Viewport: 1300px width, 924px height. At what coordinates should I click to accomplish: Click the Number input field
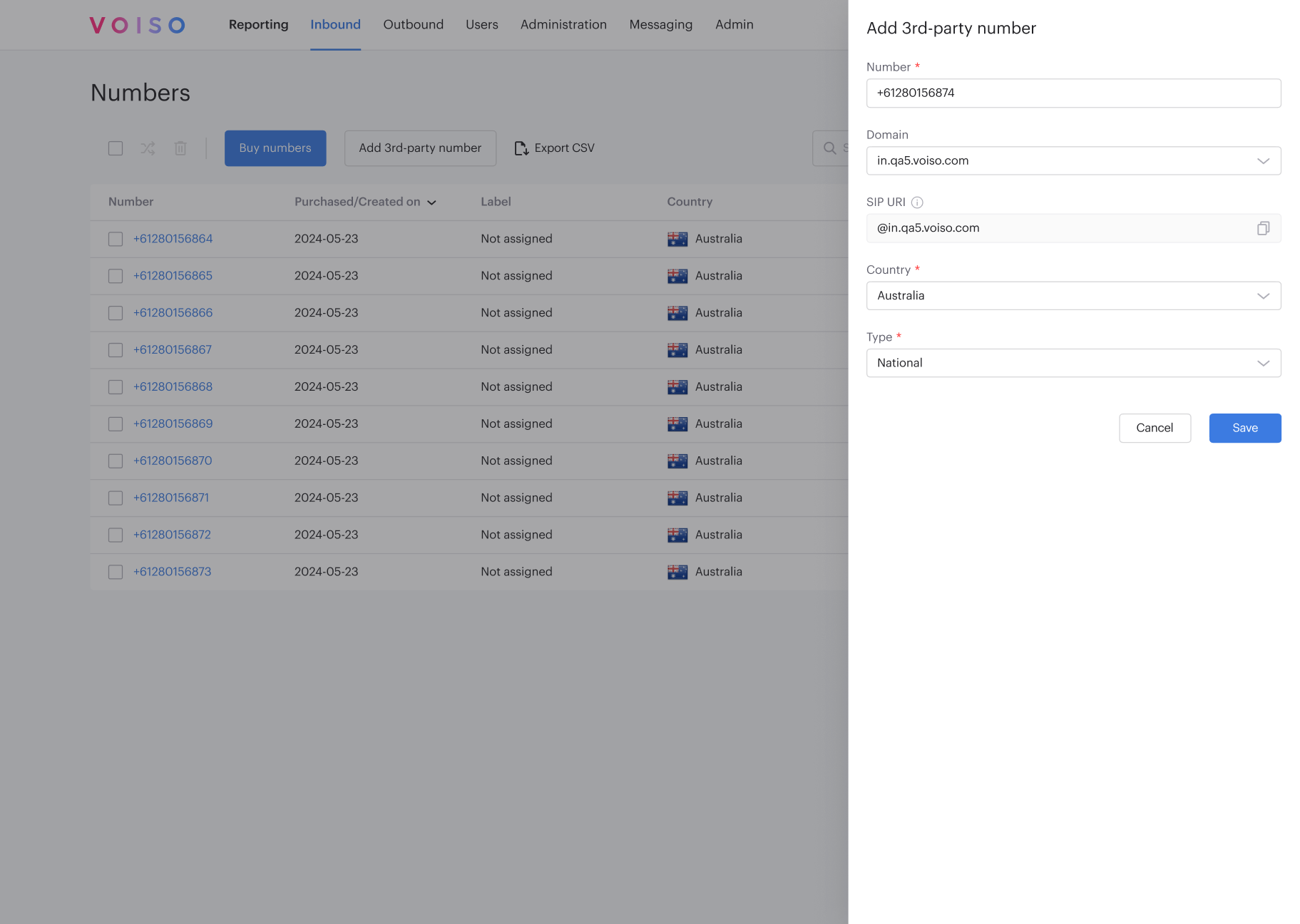[x=1073, y=93]
